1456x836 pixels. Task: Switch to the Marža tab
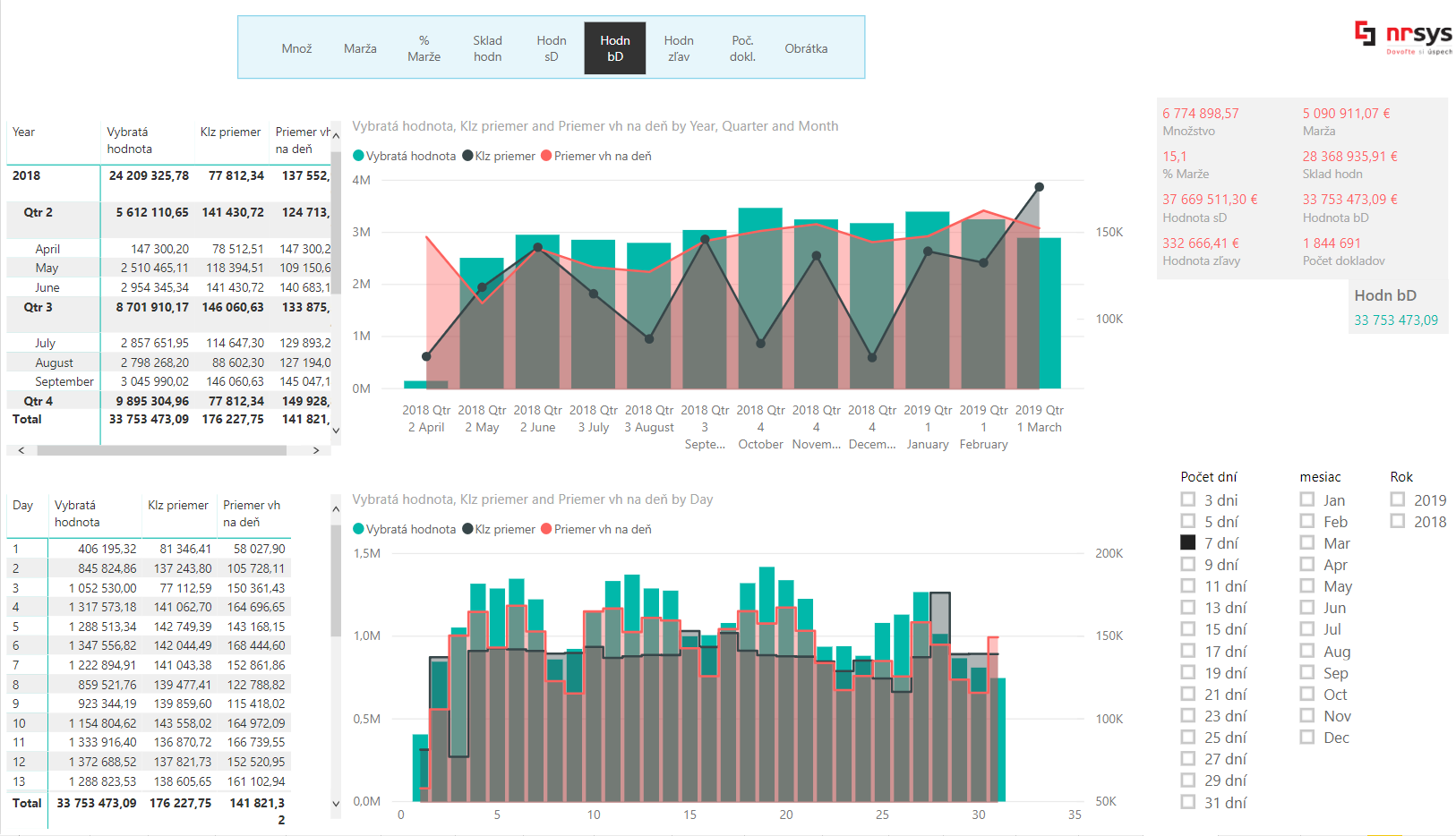pyautogui.click(x=360, y=48)
